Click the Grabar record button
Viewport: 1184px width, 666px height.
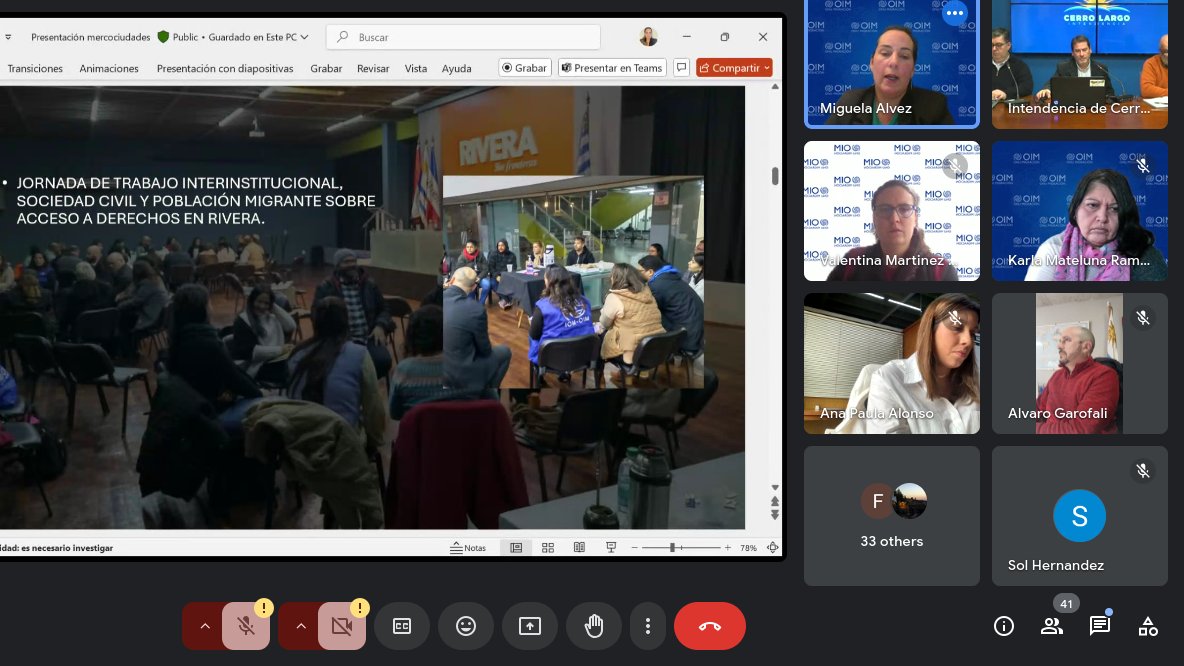525,68
